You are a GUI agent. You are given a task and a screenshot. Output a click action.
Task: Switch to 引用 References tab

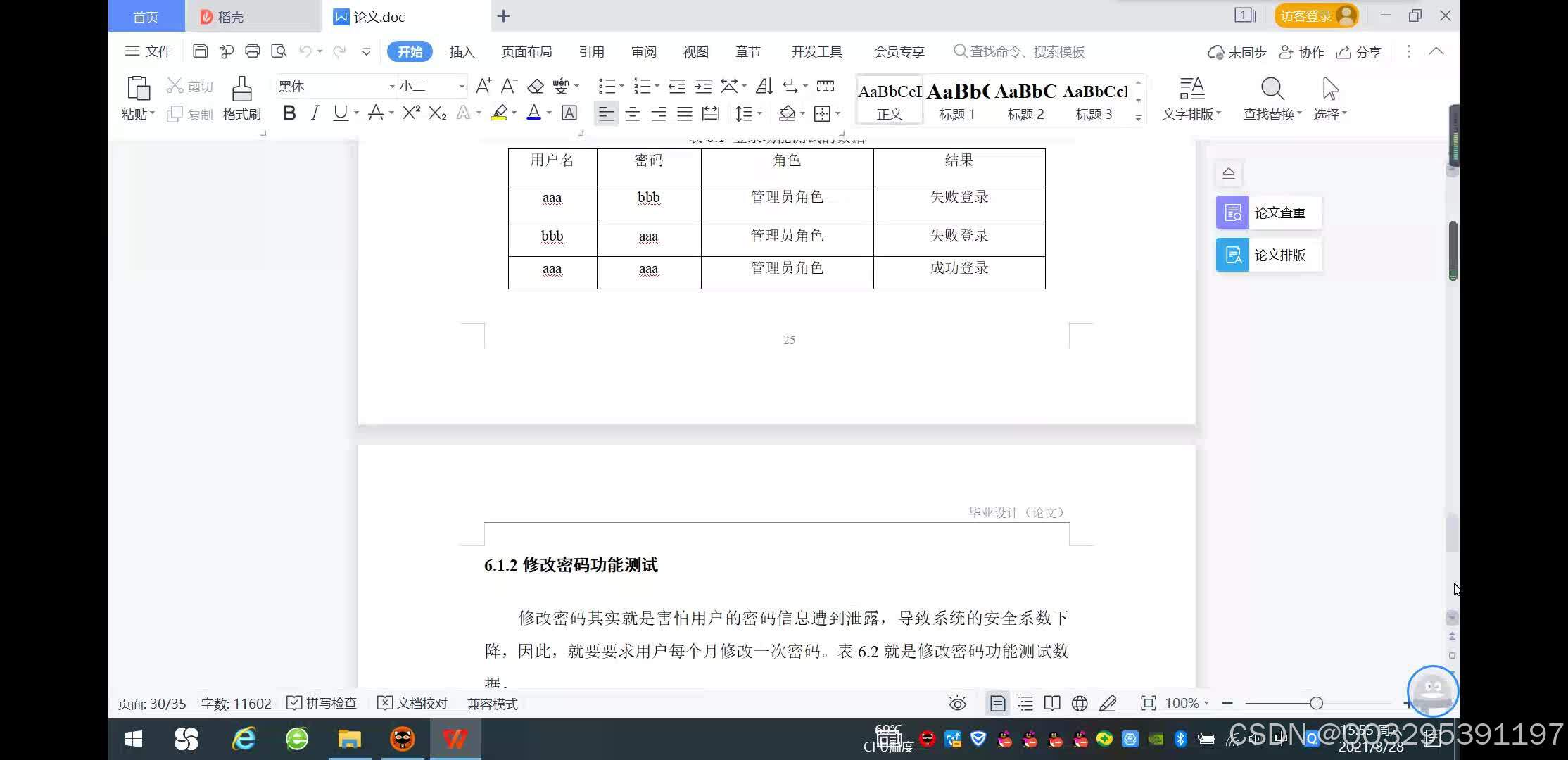point(591,51)
